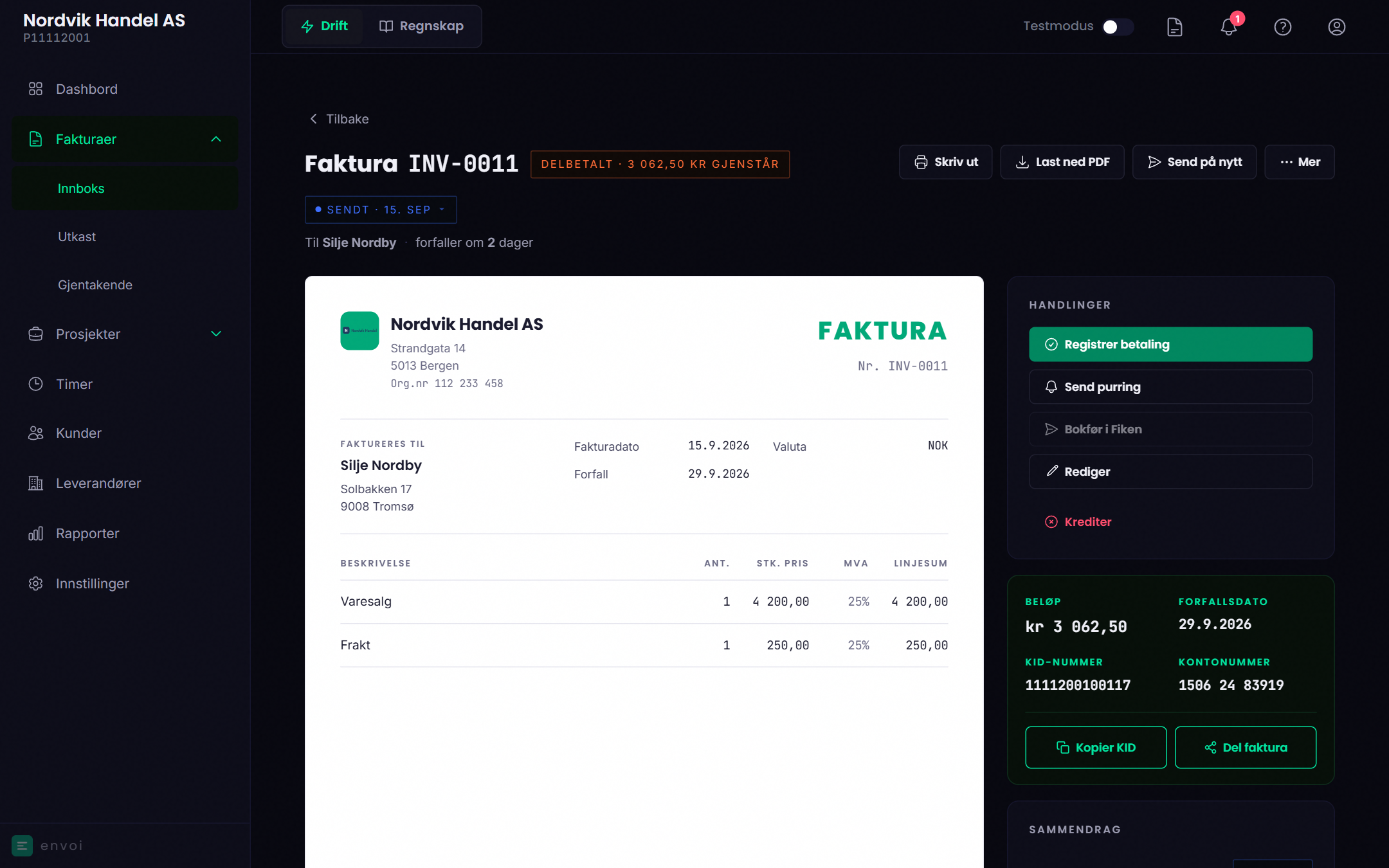Image resolution: width=1389 pixels, height=868 pixels.
Task: Click the document icon in top bar
Action: click(x=1174, y=26)
